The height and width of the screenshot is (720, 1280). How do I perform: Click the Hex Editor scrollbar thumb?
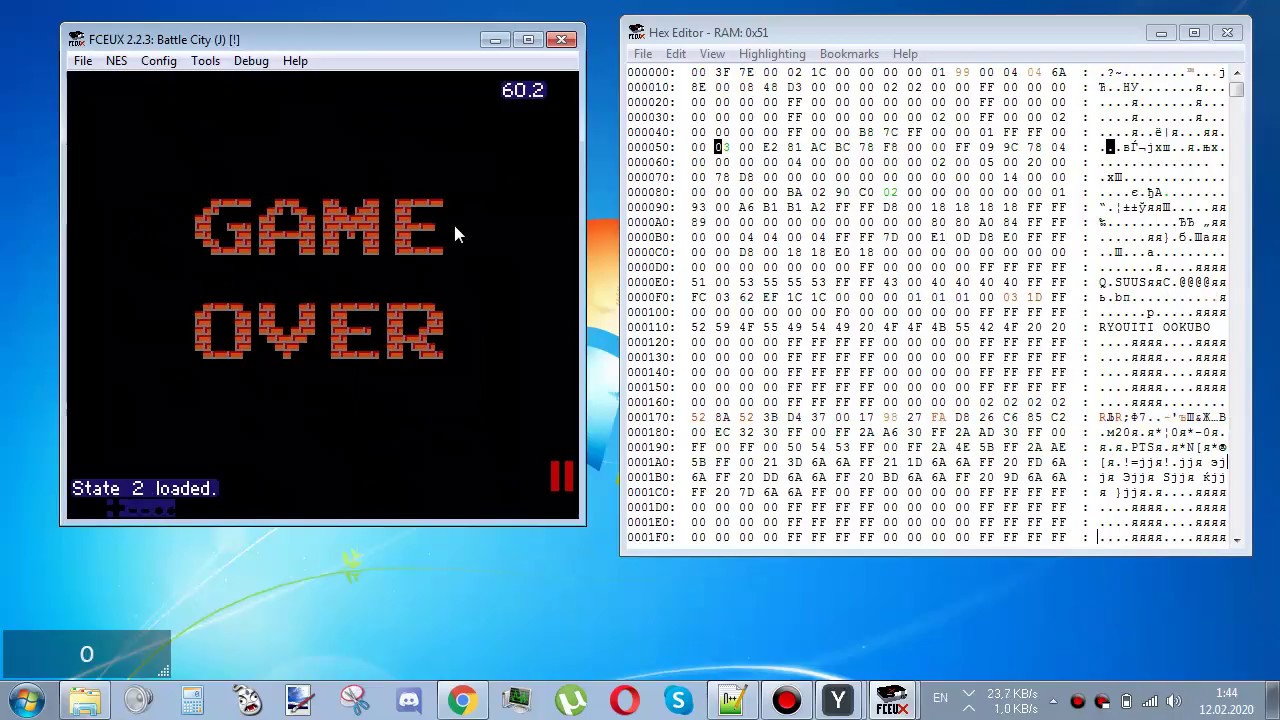point(1237,89)
